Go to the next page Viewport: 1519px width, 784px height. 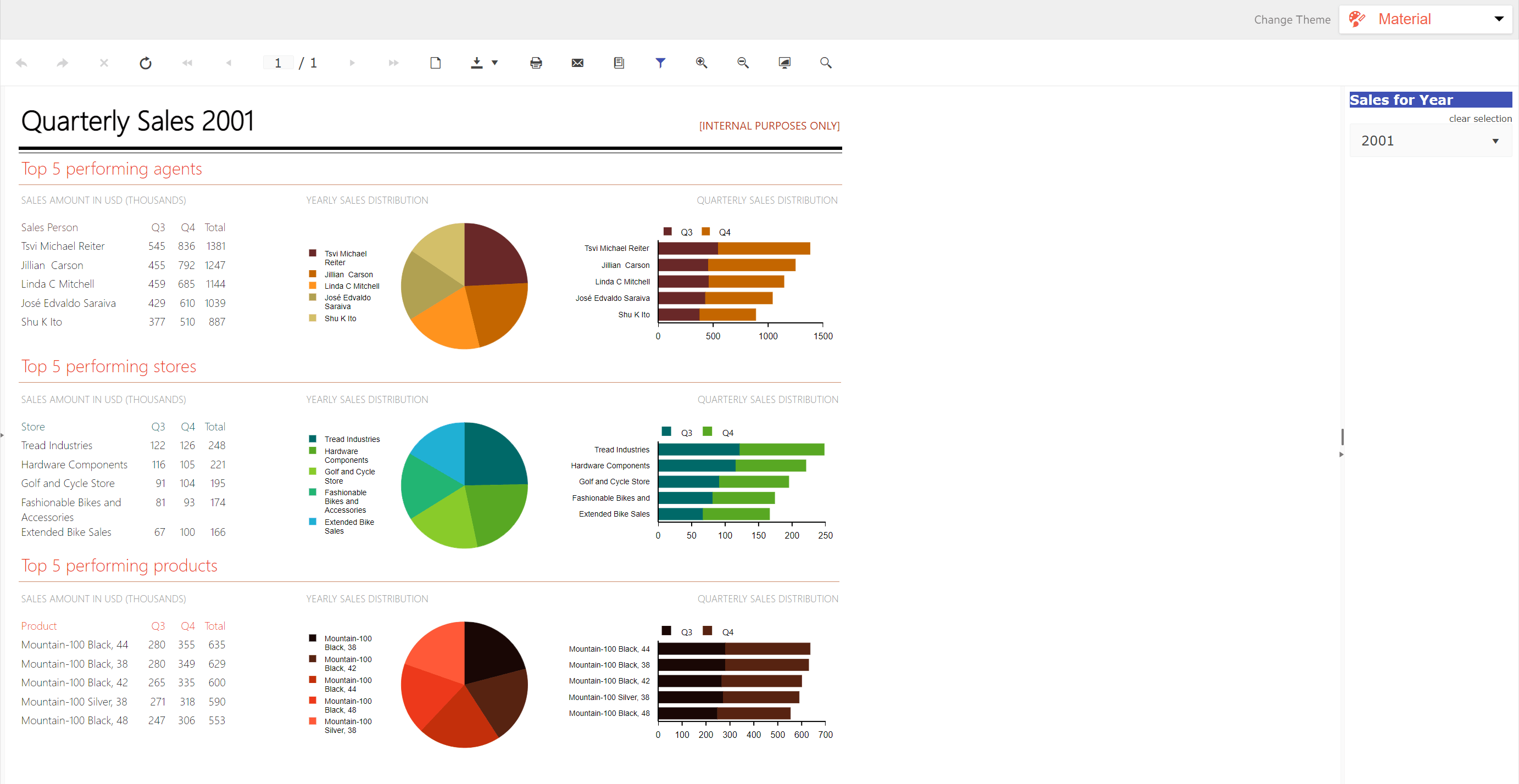pyautogui.click(x=352, y=63)
